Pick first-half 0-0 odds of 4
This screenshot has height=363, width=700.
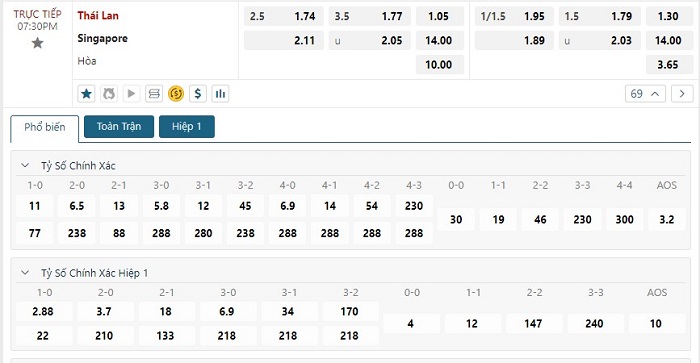[411, 324]
